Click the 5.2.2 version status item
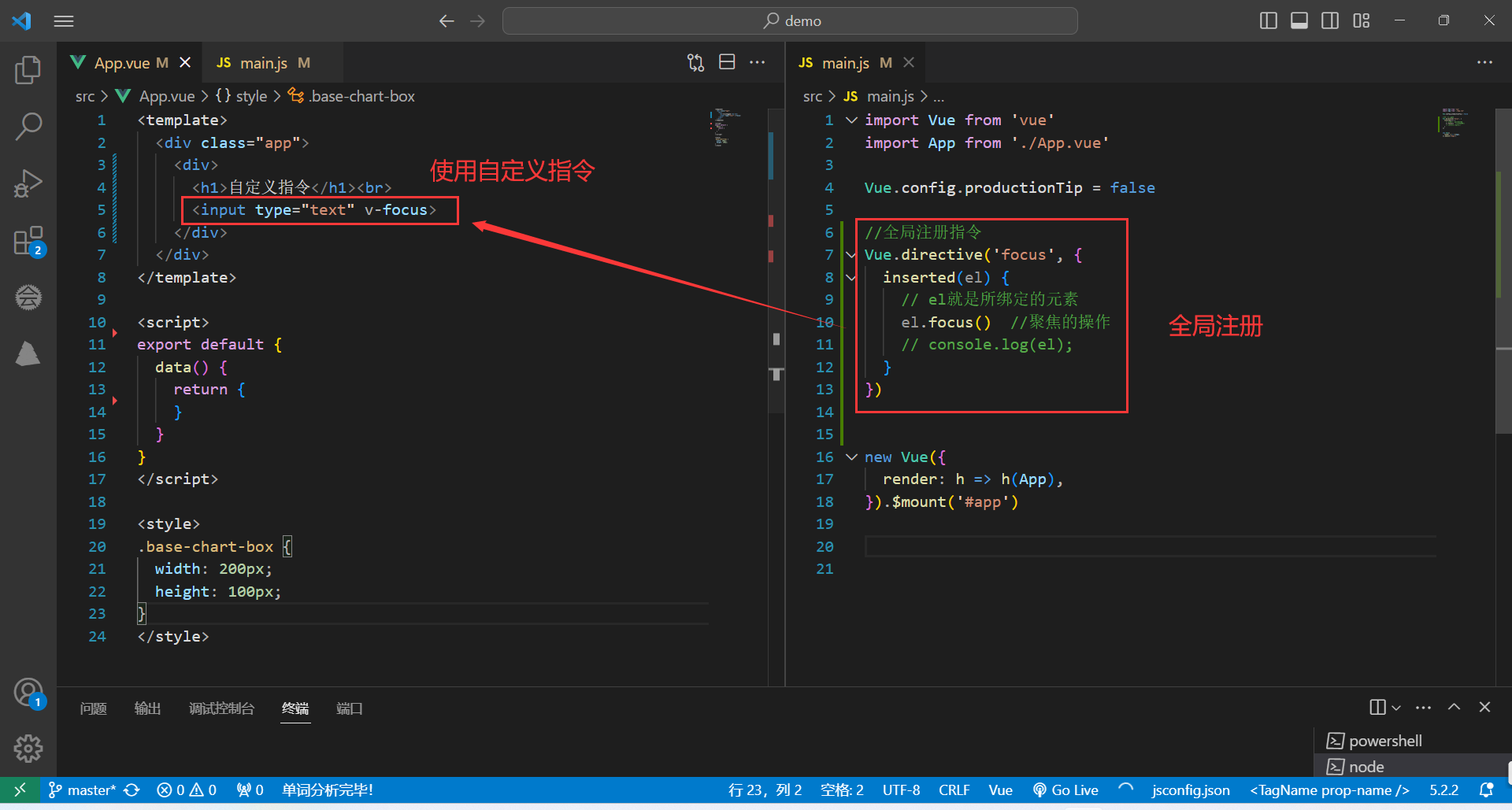 1443,790
